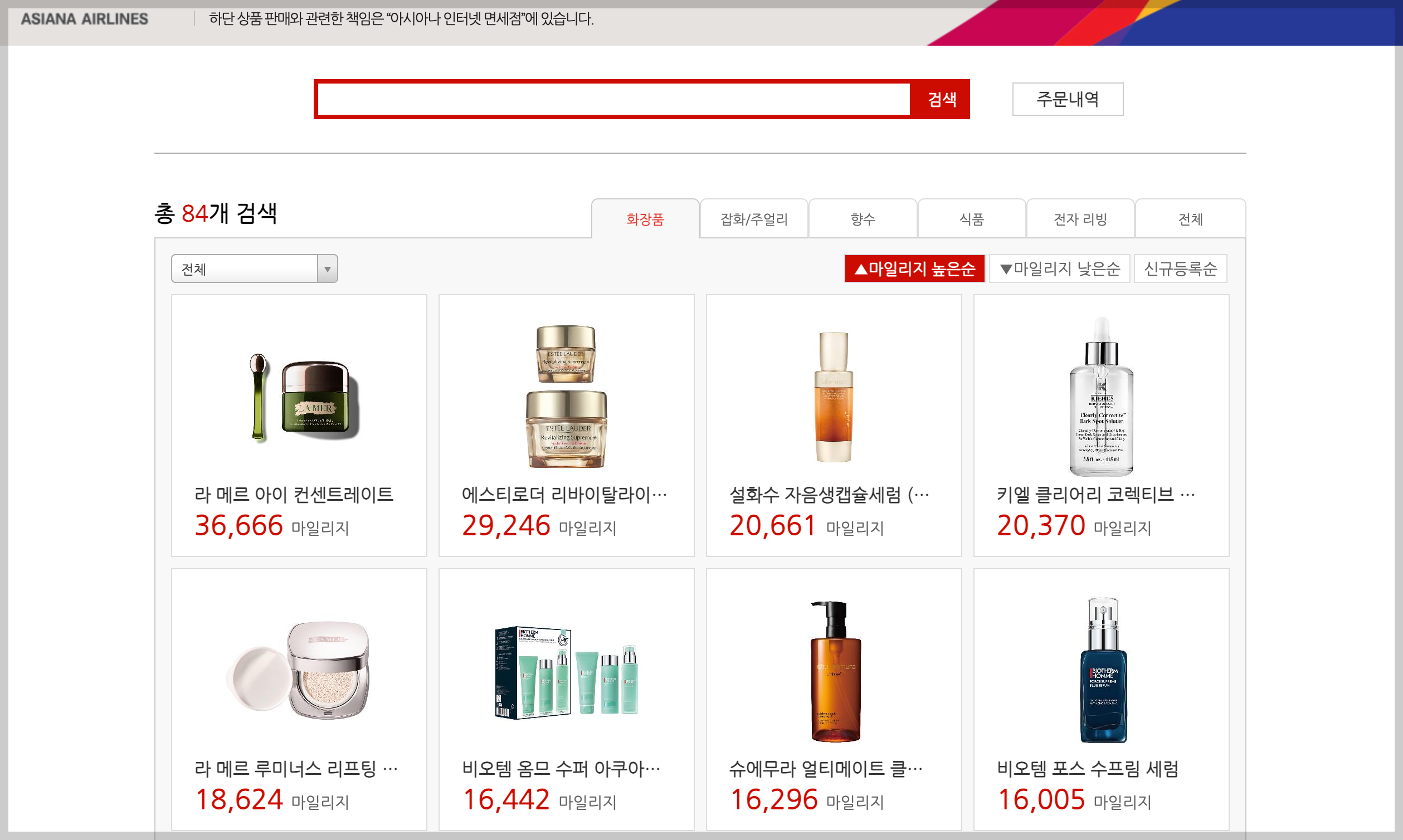Open 주문내역 order history
Screen dimensions: 1403x840
coord(1067,99)
